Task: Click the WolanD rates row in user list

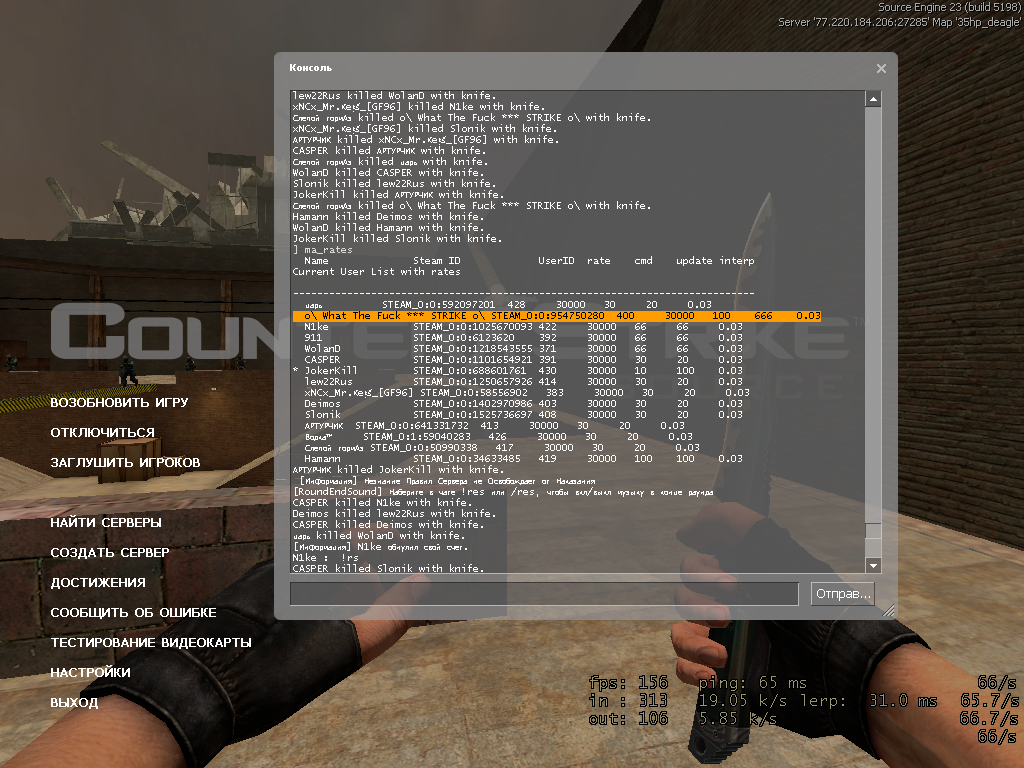Action: click(523, 349)
